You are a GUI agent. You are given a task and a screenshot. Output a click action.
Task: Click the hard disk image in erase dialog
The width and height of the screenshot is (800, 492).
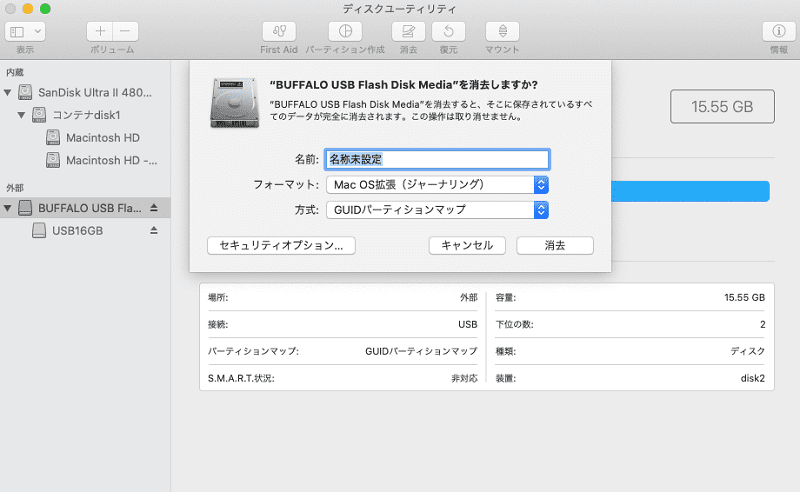(235, 102)
